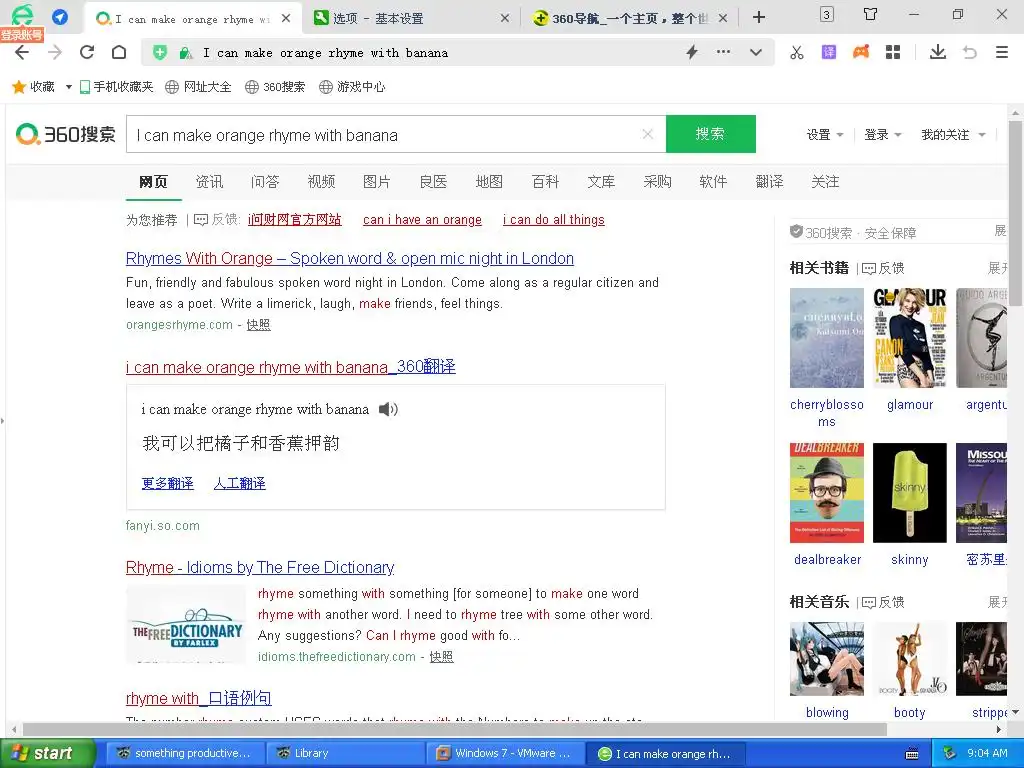This screenshot has width=1024, height=768.
Task: Clear the search box with X
Action: [648, 134]
